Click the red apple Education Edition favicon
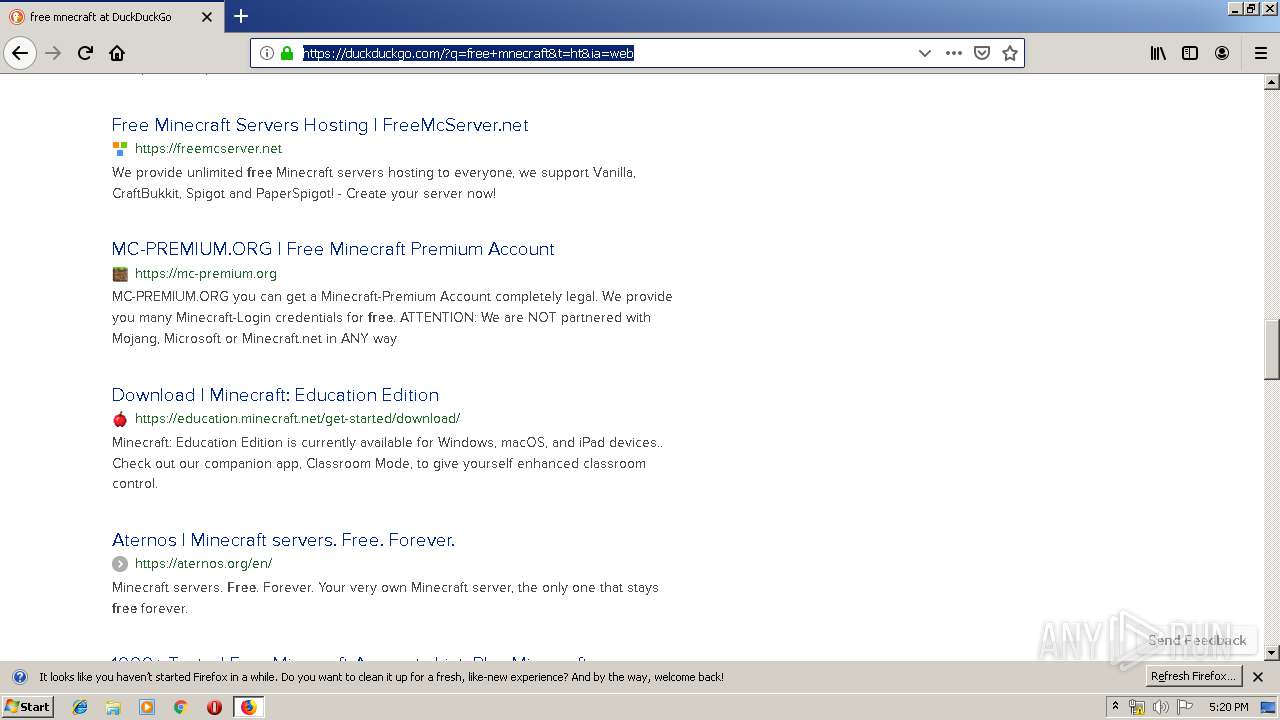Image resolution: width=1280 pixels, height=720 pixels. (x=120, y=419)
